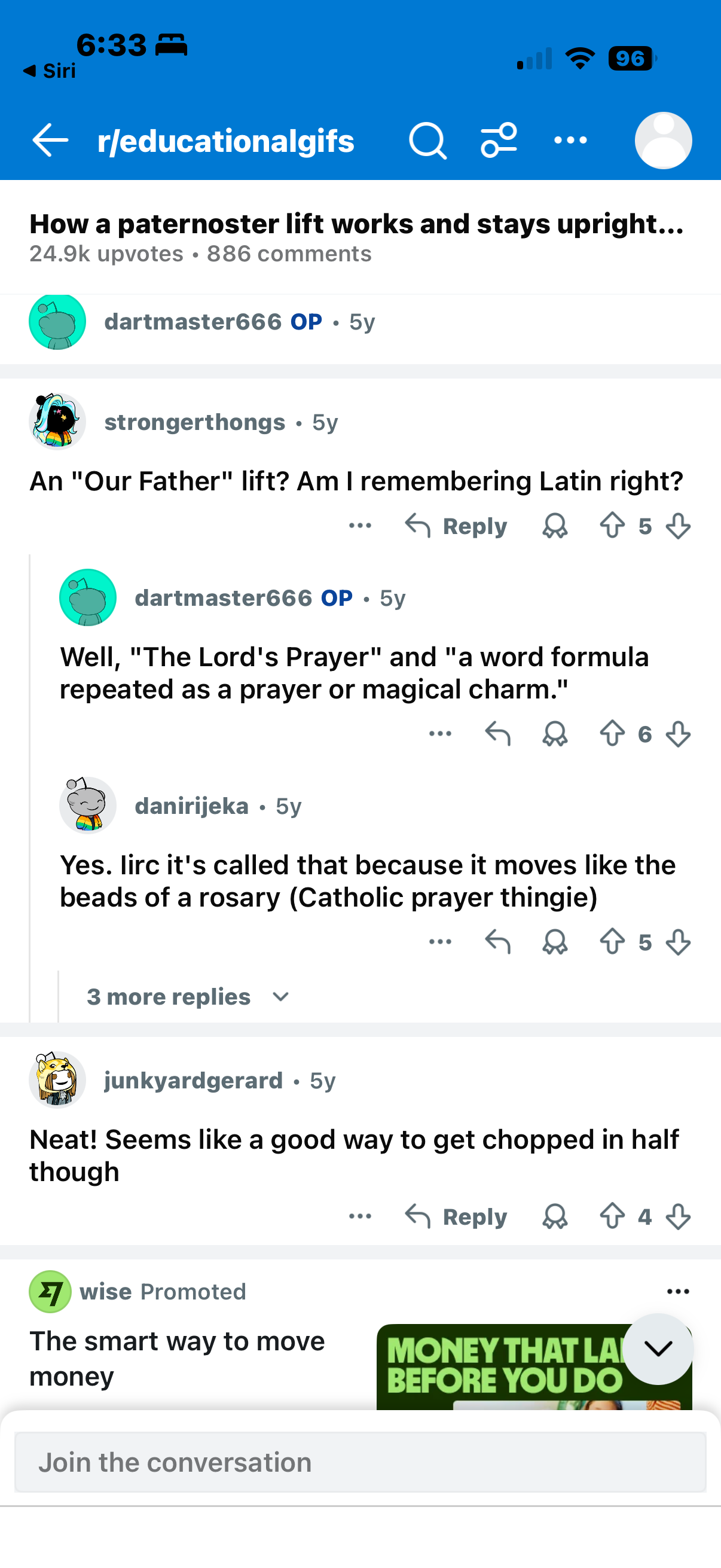The image size is (721, 1568).
Task: Open the wise advertiser logo
Action: pos(50,1291)
